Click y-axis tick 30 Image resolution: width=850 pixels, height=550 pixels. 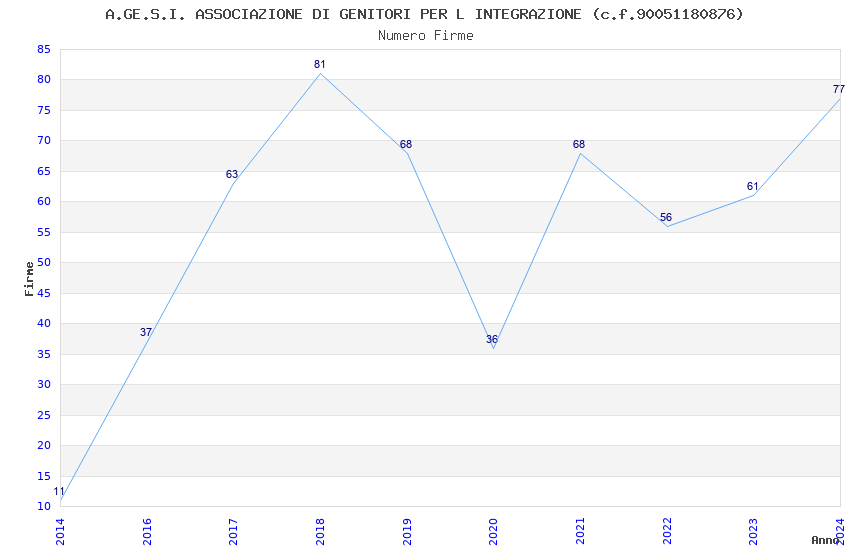click(44, 384)
